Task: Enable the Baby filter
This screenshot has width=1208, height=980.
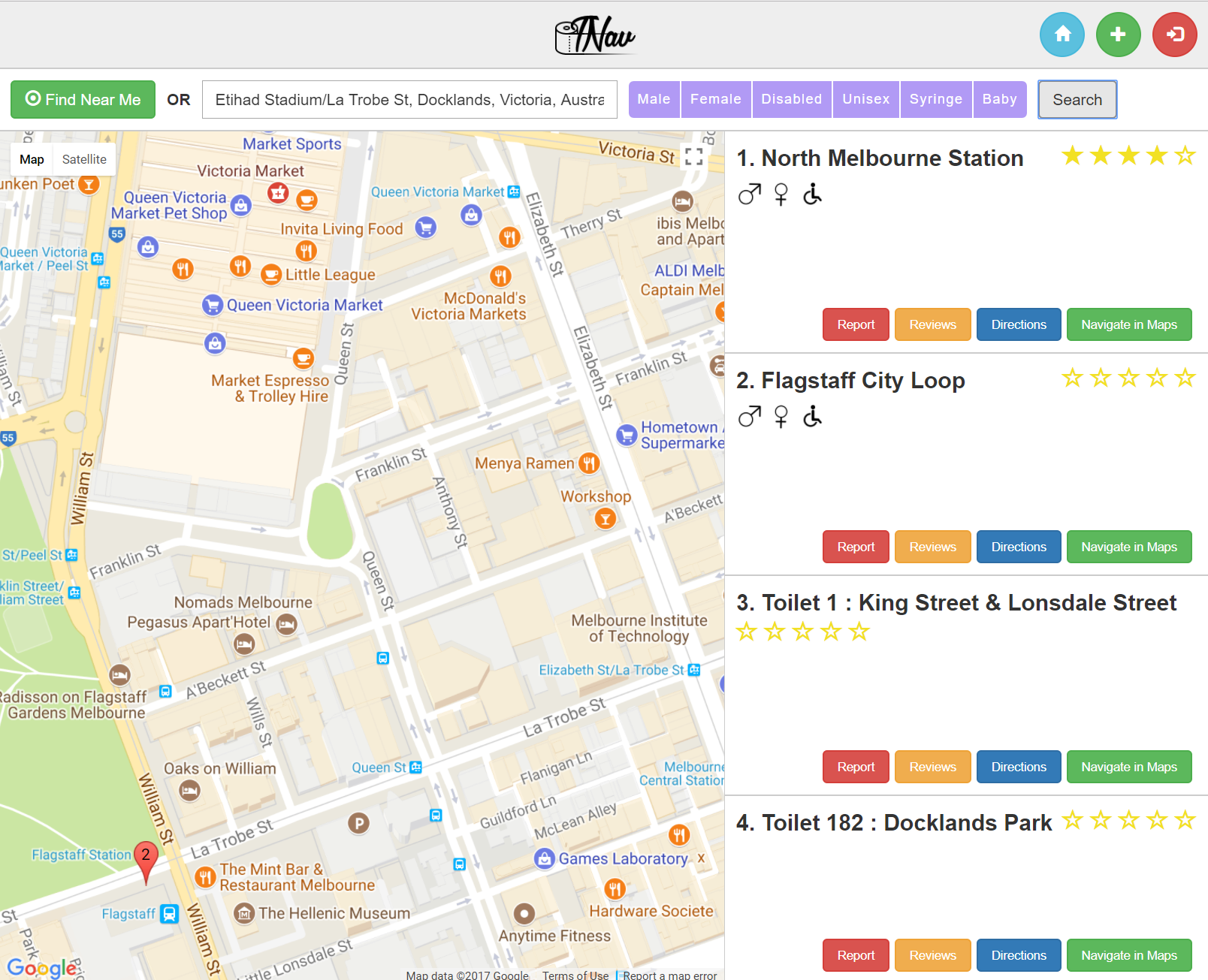Action: [x=999, y=99]
